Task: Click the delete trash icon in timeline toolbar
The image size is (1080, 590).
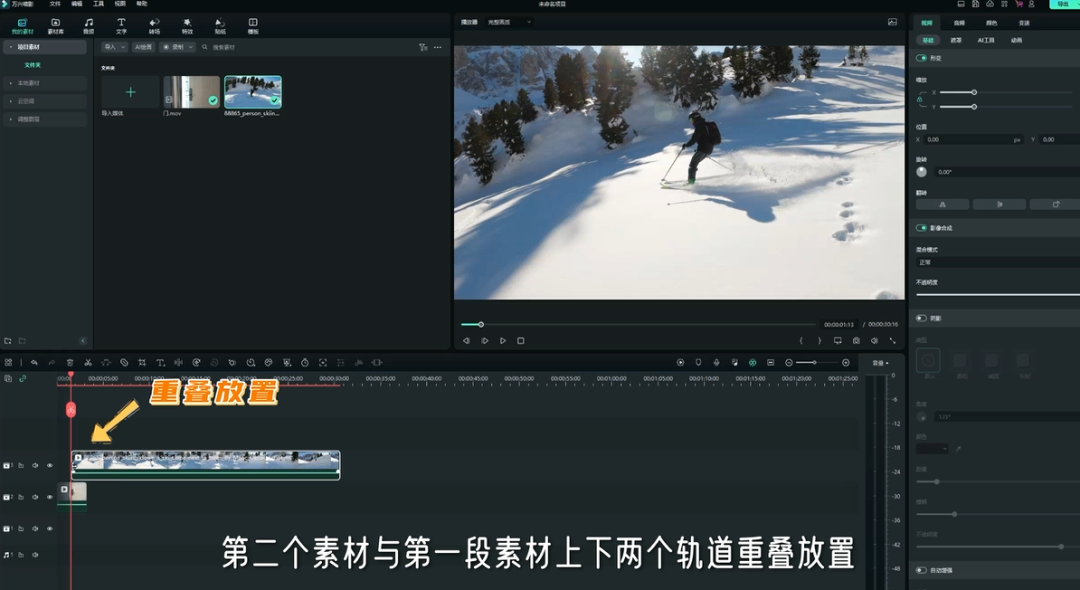Action: click(x=70, y=363)
